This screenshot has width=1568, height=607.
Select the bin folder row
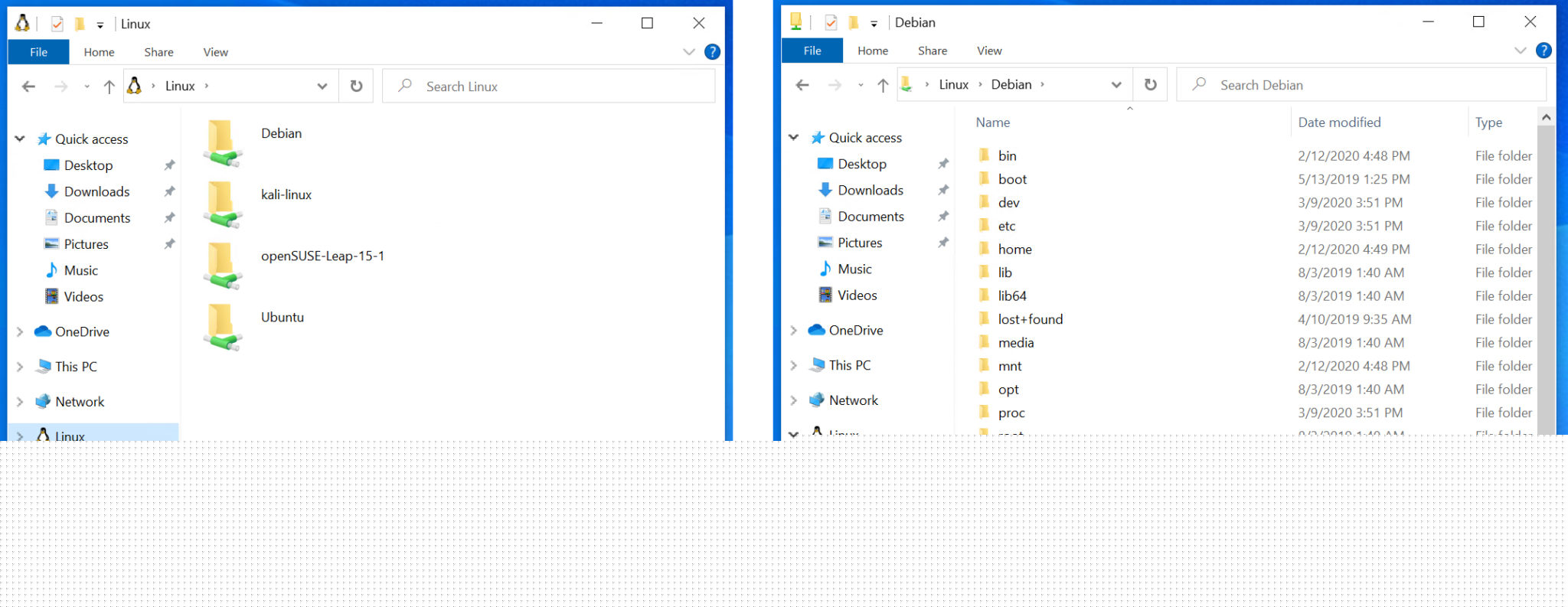pos(1256,155)
